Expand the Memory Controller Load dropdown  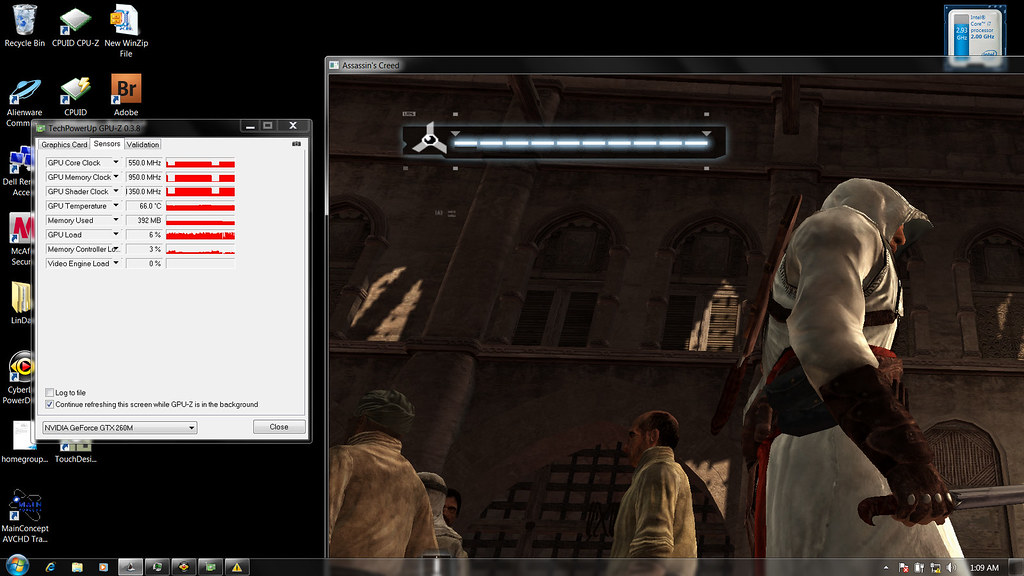(116, 249)
